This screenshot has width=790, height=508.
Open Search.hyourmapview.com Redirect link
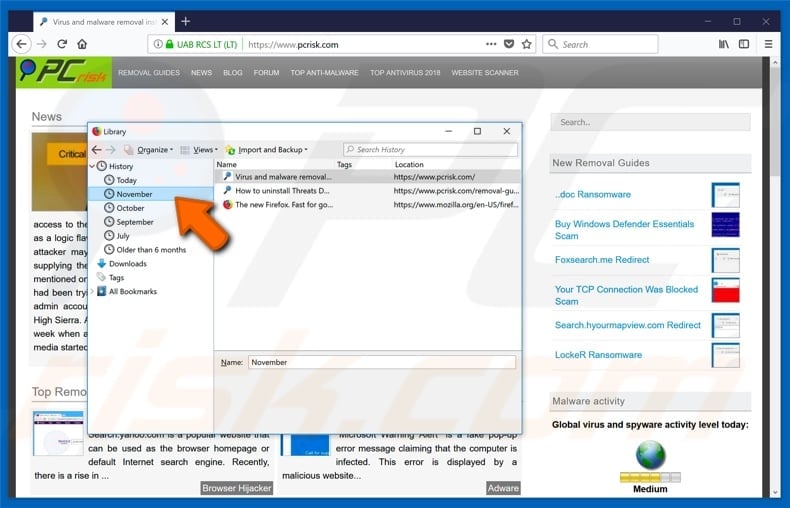(x=628, y=325)
